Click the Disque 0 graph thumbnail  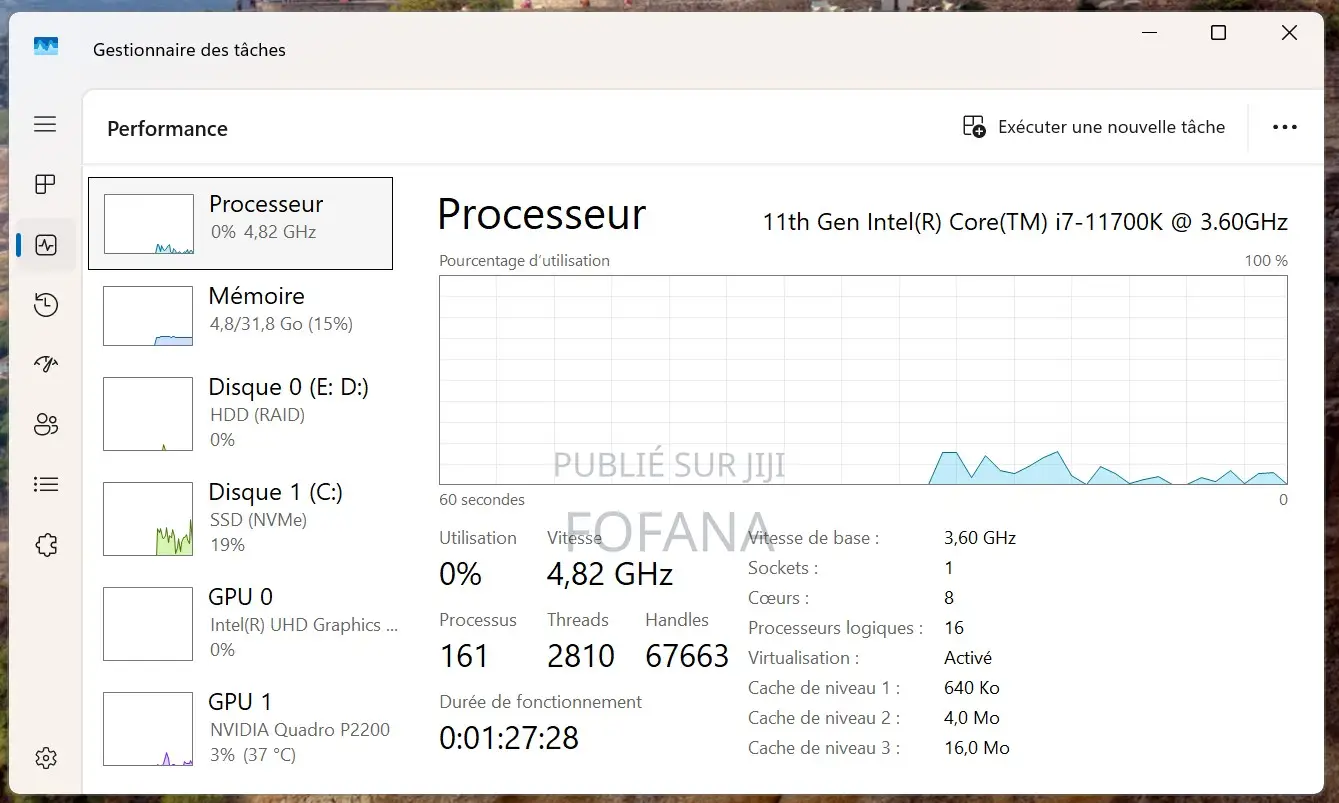(147, 413)
